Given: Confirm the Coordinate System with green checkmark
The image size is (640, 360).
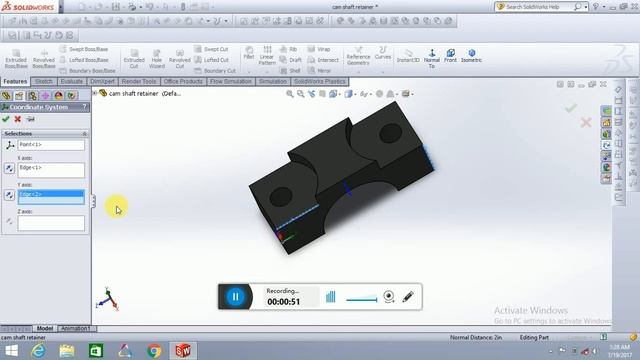Looking at the screenshot, I should (x=6, y=119).
